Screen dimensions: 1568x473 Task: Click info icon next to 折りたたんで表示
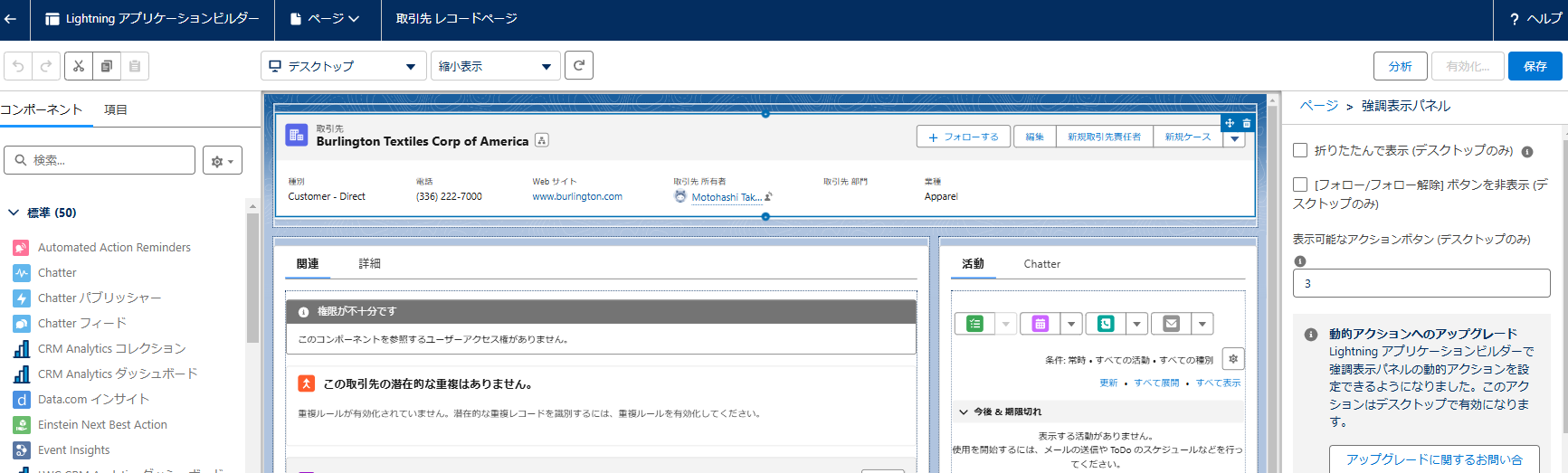click(x=1526, y=152)
